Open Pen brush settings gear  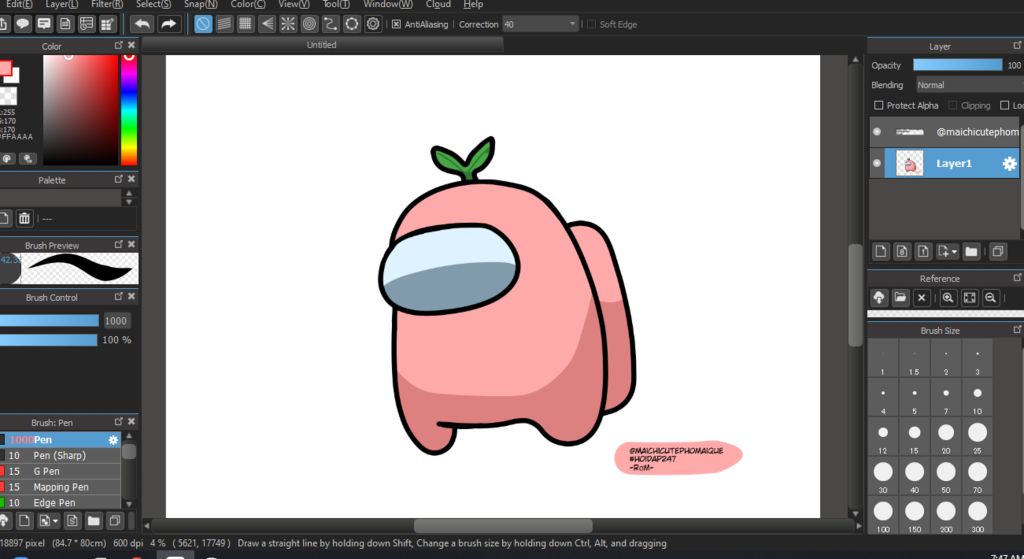coord(113,439)
